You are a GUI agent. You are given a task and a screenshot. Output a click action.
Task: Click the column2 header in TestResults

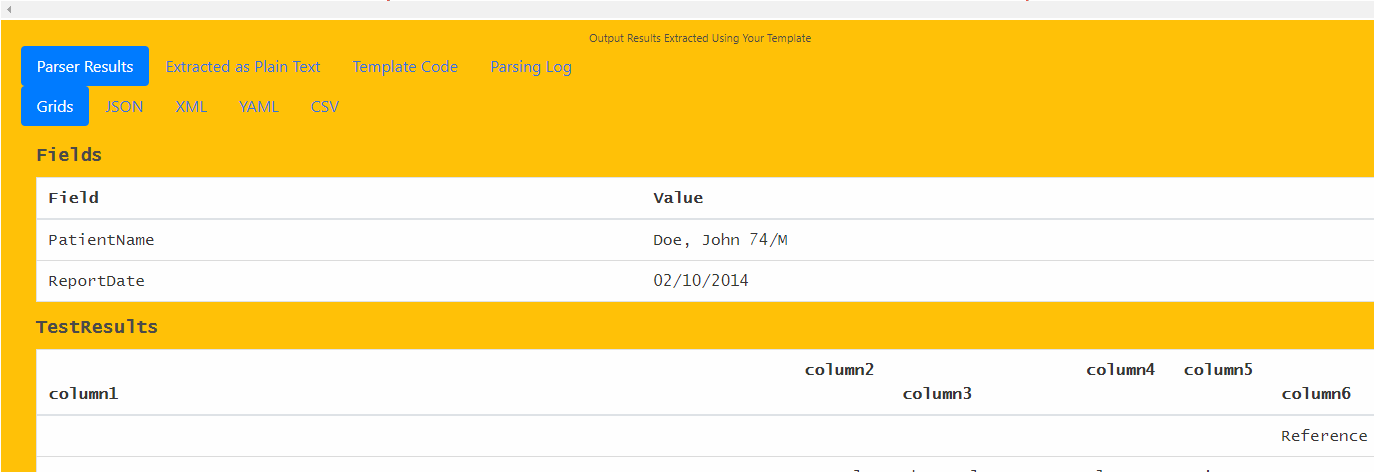840,370
